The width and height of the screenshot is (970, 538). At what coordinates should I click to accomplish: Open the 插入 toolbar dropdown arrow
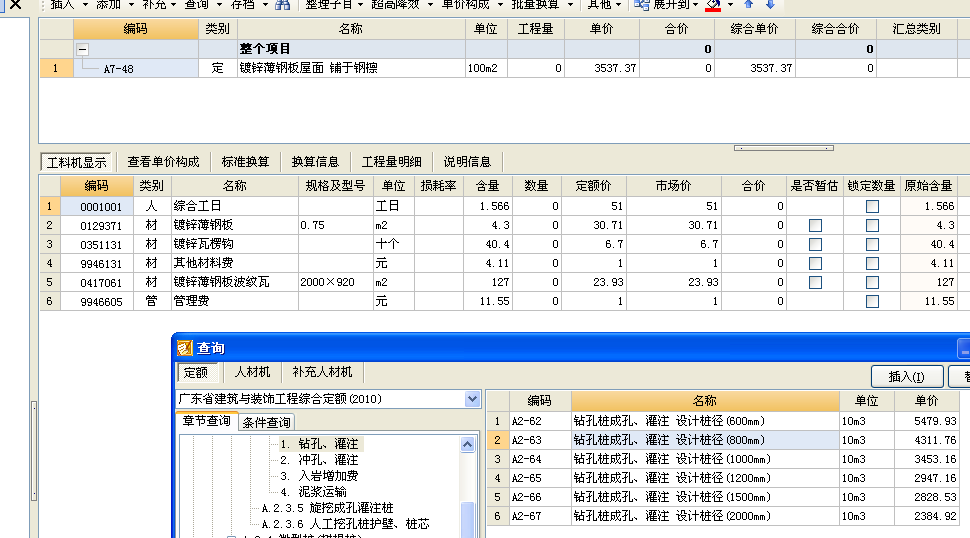pos(85,5)
